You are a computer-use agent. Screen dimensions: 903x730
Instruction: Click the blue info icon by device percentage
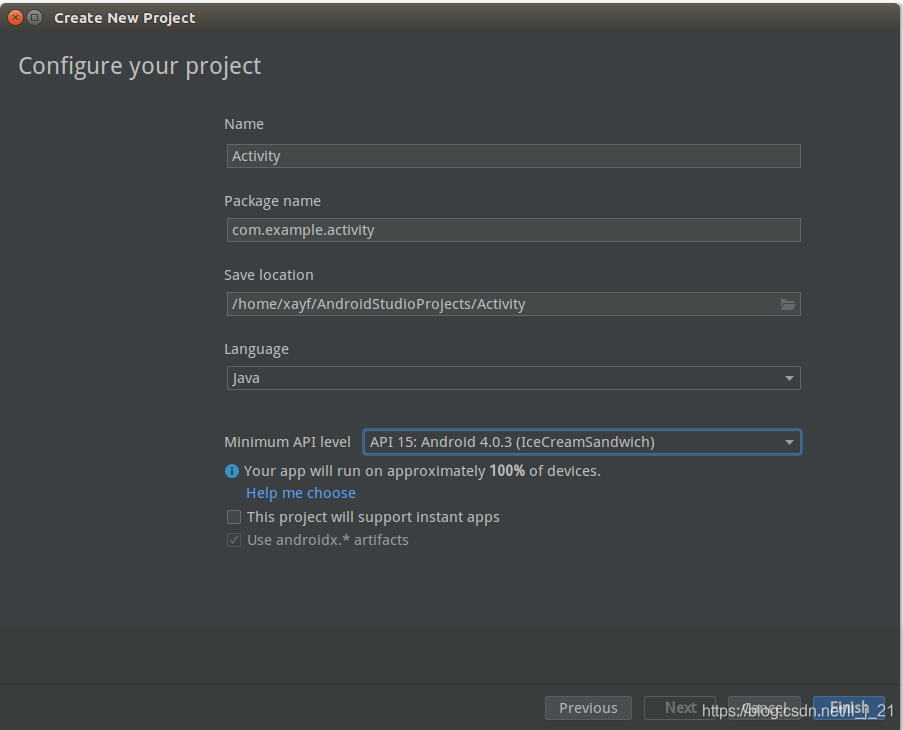232,471
